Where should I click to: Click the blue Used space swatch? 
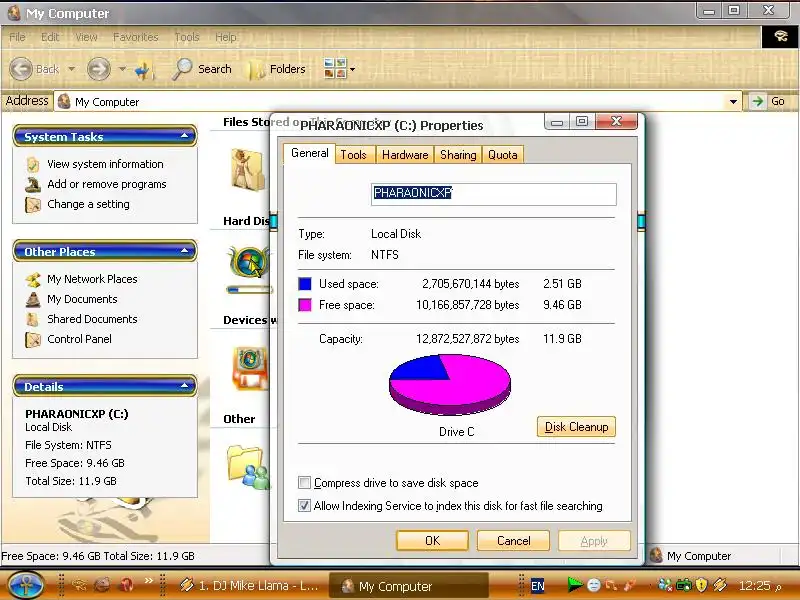coord(305,284)
